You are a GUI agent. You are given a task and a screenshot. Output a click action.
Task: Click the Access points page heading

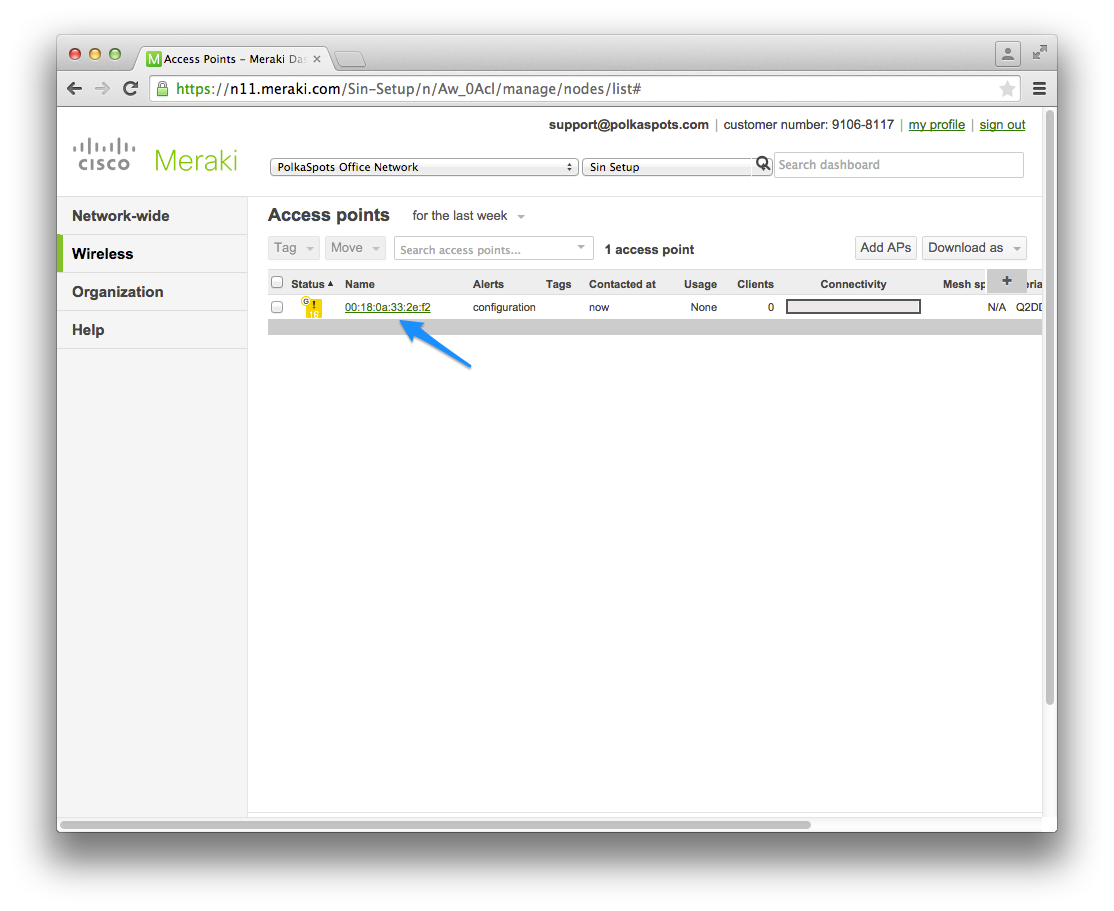[x=328, y=215]
